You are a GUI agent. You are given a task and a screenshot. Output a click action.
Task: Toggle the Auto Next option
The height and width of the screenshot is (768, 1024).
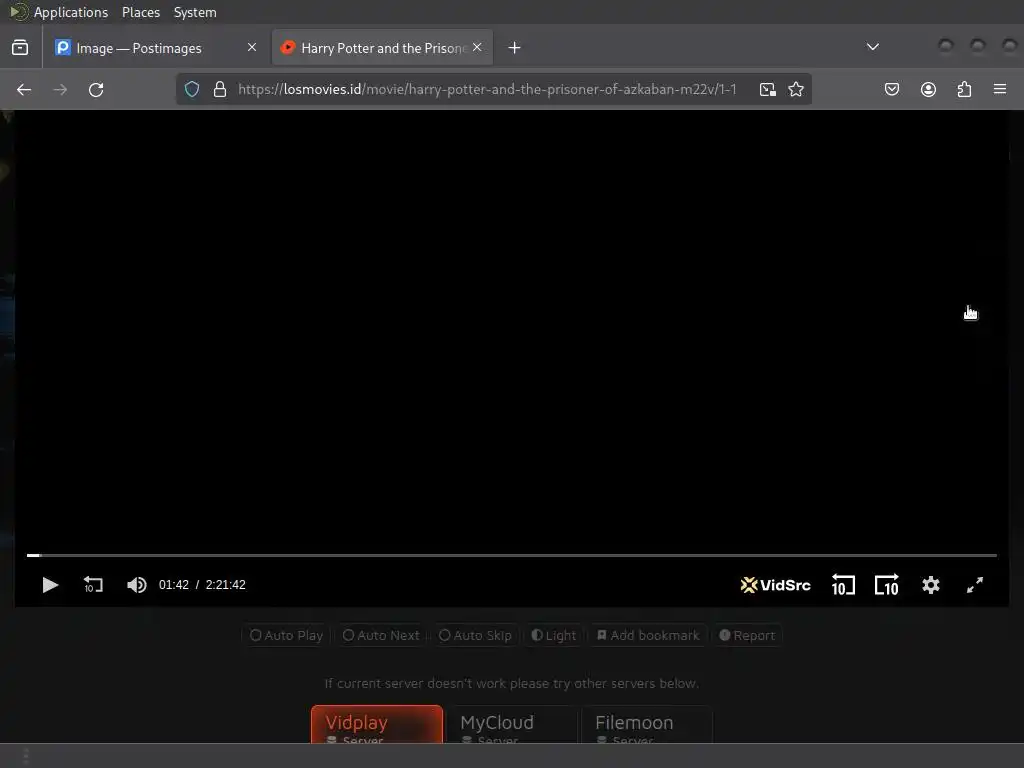pos(381,635)
